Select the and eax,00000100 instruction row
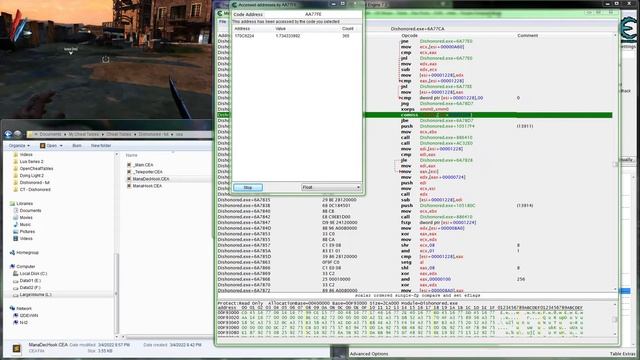Screen dimensions: 640x360 [x=414, y=279]
